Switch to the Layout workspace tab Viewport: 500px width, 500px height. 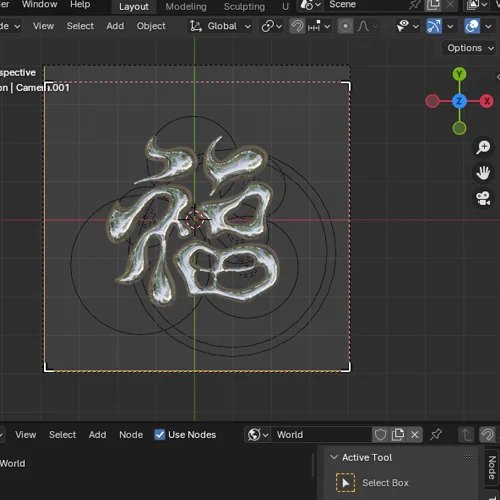pos(134,7)
